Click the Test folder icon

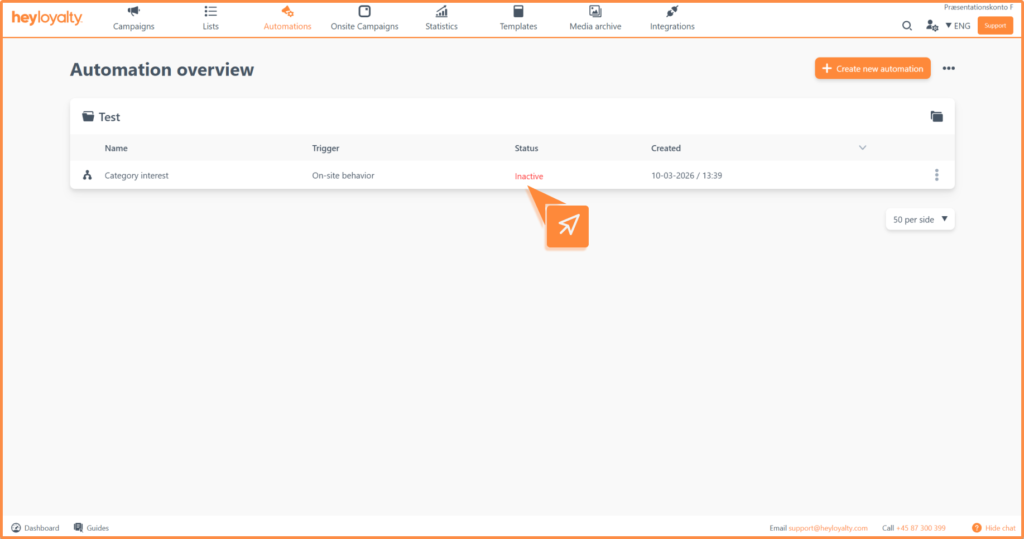[x=88, y=117]
